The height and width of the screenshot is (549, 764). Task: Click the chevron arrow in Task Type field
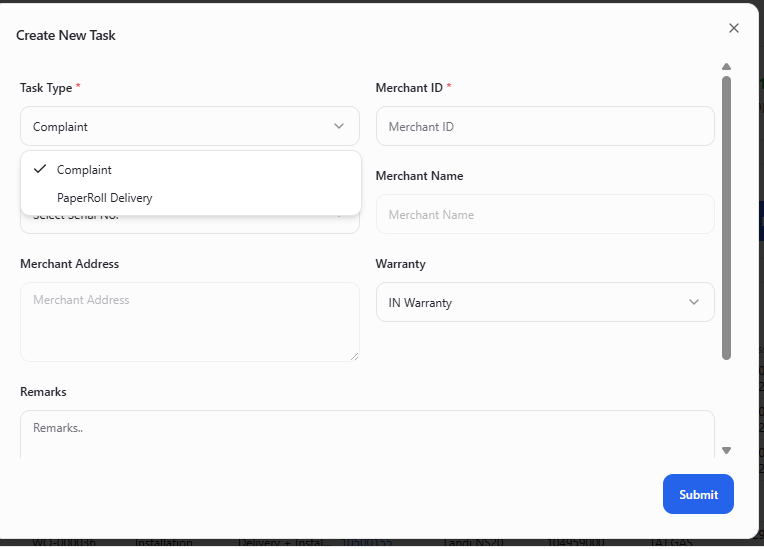coord(339,127)
